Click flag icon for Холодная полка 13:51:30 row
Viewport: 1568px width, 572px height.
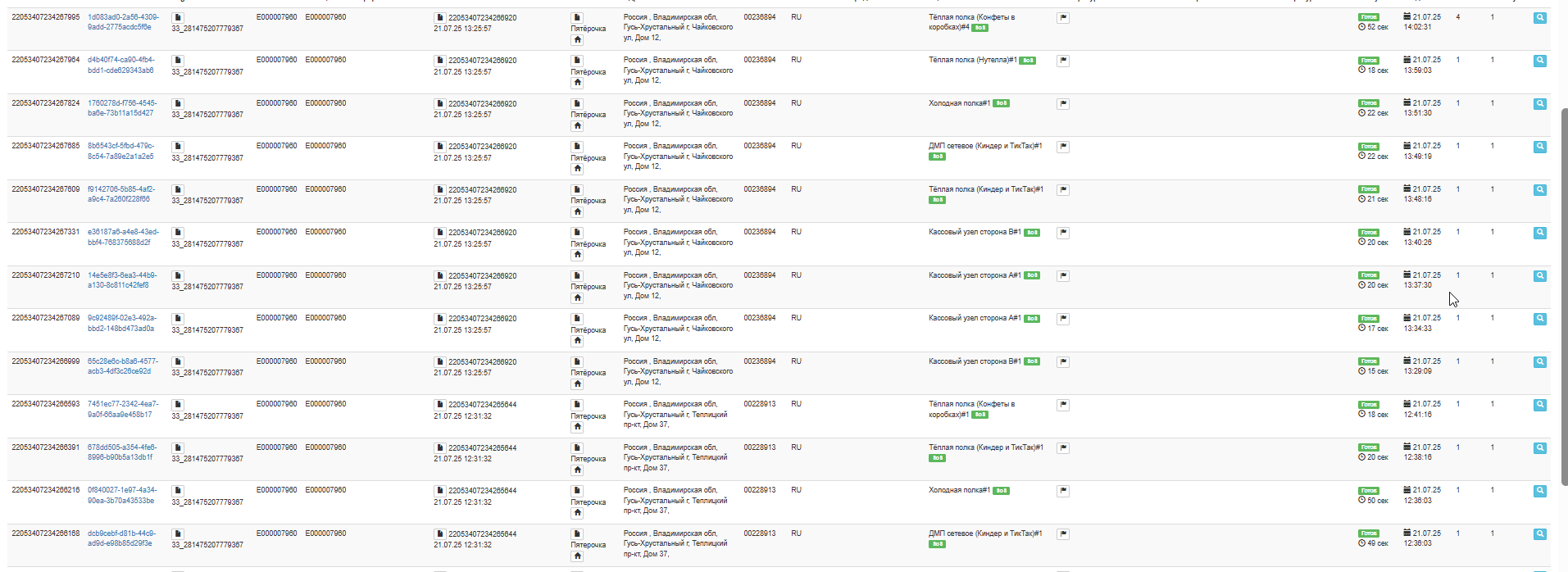[x=1063, y=104]
